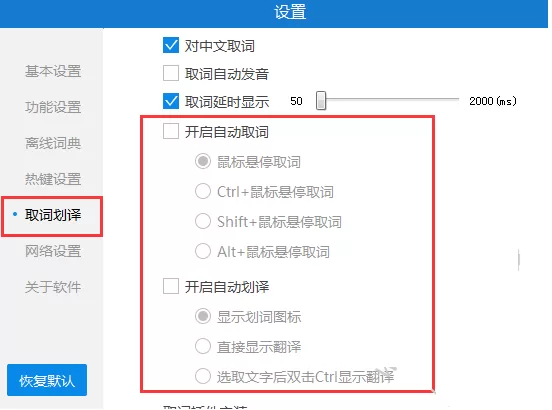This screenshot has width=552, height=410.
Task: Open the 网络设置 page
Action: [x=53, y=251]
